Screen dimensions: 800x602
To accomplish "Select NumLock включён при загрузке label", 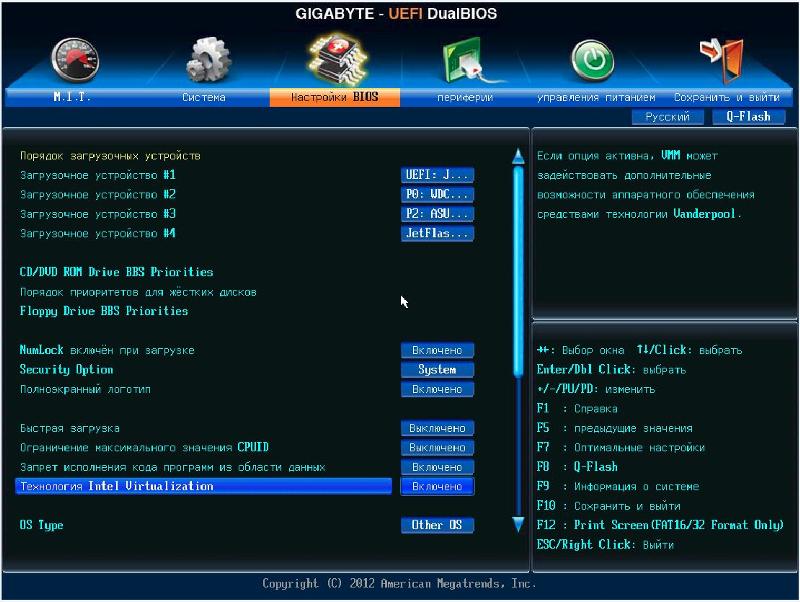I will (107, 350).
